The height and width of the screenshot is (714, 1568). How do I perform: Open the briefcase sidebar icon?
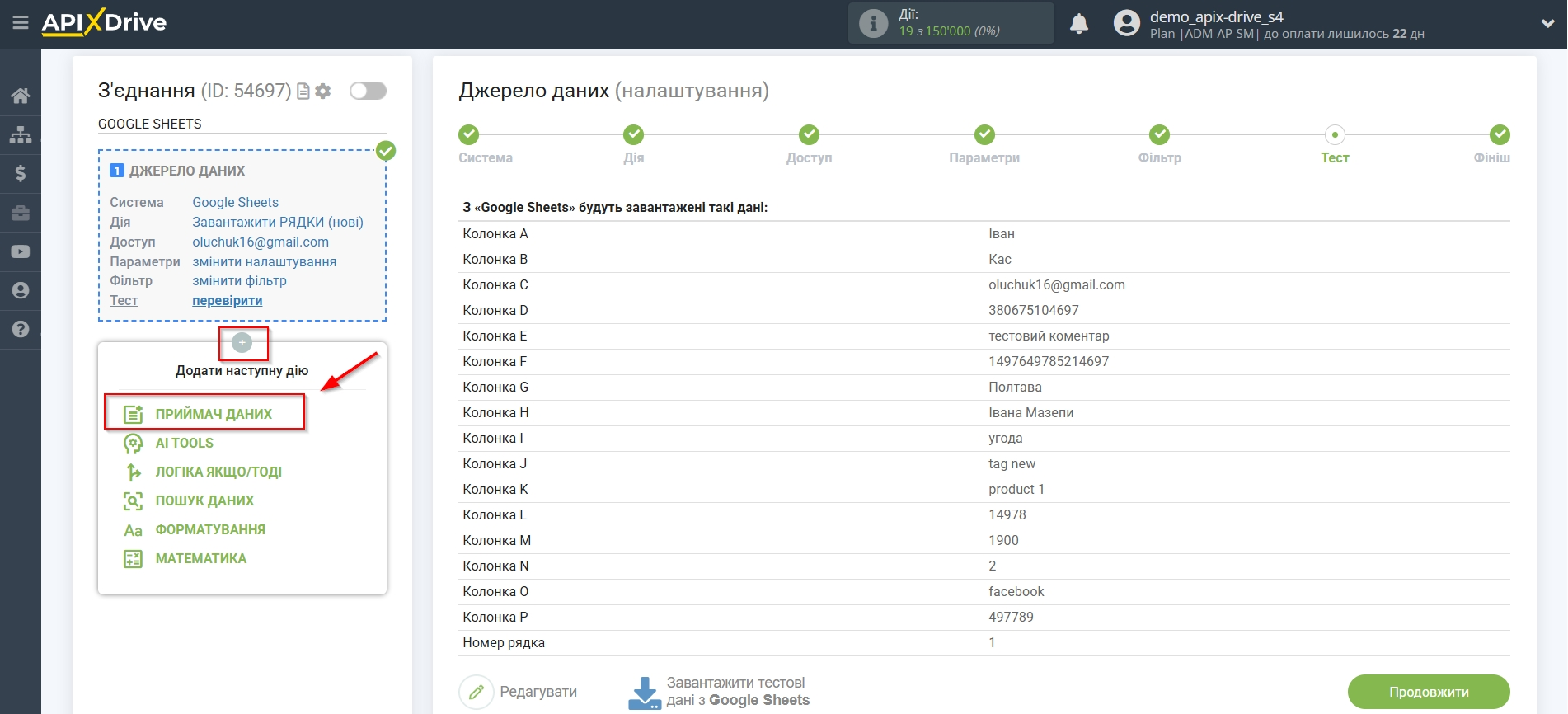(x=21, y=213)
